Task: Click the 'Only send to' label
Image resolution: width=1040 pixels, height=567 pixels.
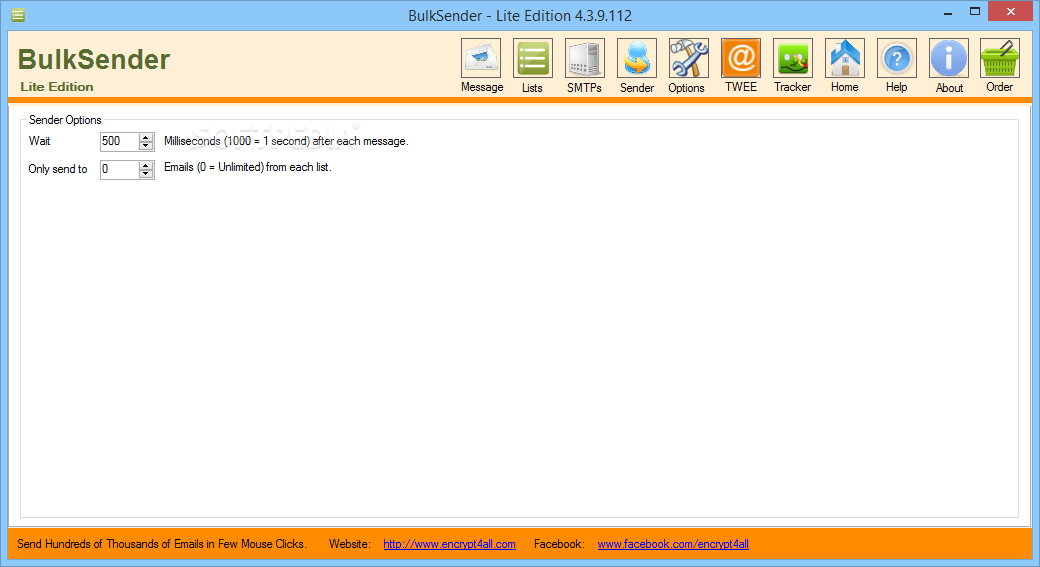Action: pyautogui.click(x=58, y=169)
